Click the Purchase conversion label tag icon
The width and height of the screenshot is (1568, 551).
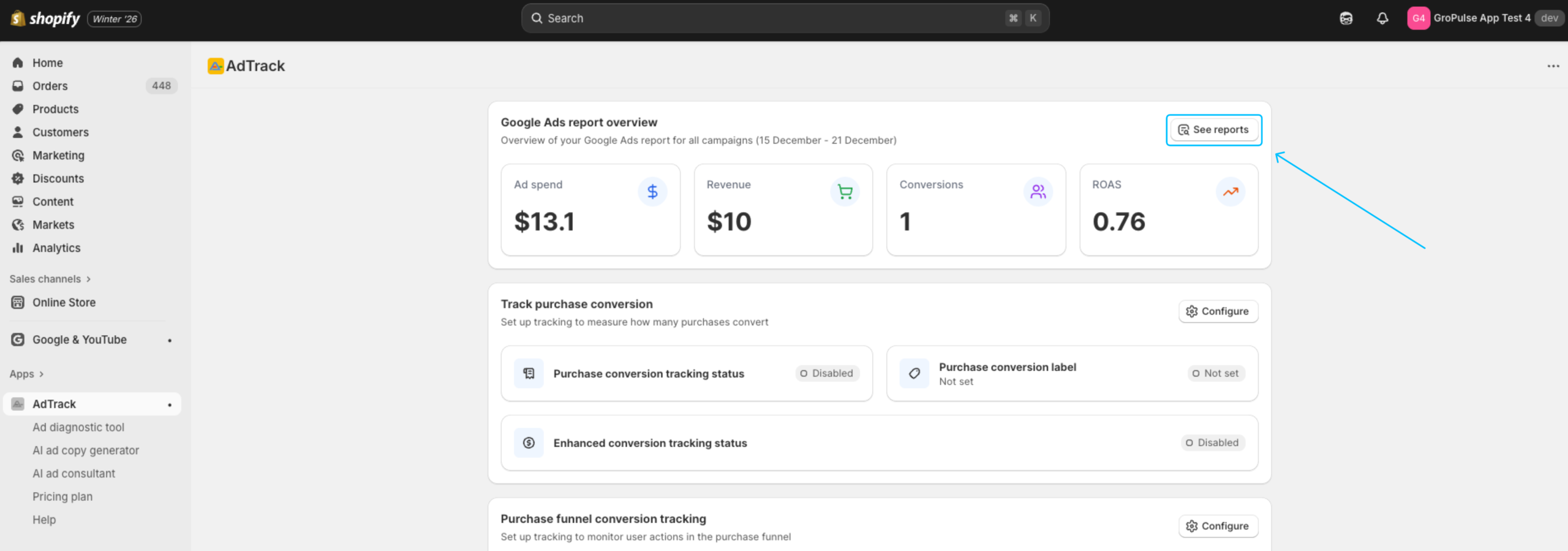(914, 373)
